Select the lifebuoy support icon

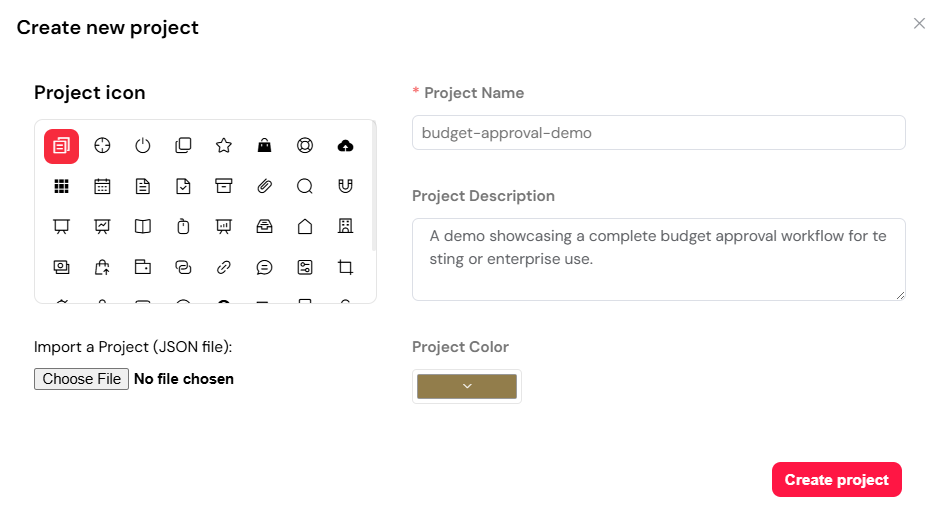305,146
